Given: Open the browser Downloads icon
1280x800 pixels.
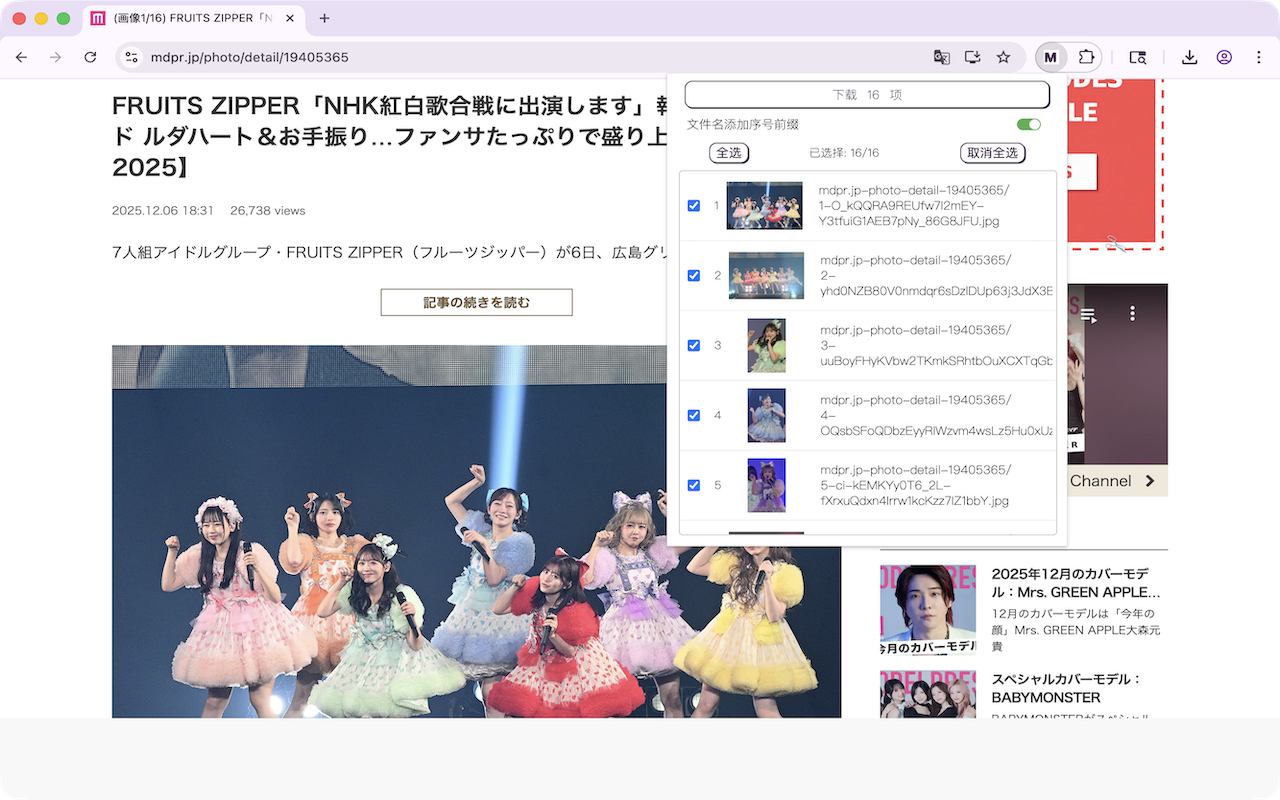Looking at the screenshot, I should 1189,57.
